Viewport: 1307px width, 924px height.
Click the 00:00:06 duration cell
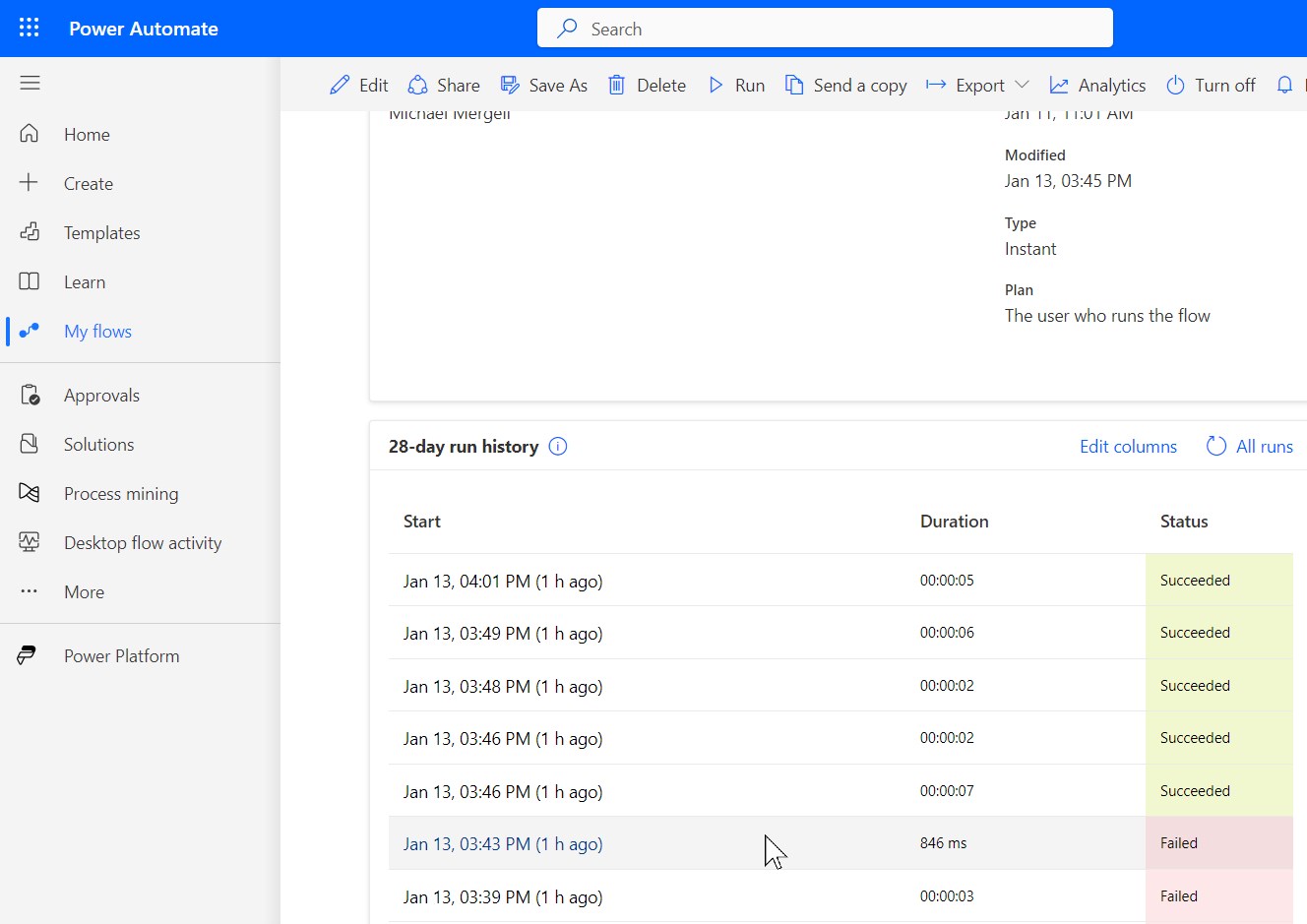point(947,632)
